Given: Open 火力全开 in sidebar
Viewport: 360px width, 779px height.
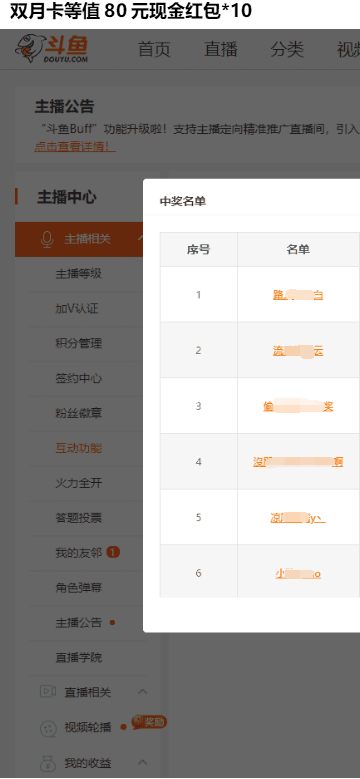Looking at the screenshot, I should point(78,483).
